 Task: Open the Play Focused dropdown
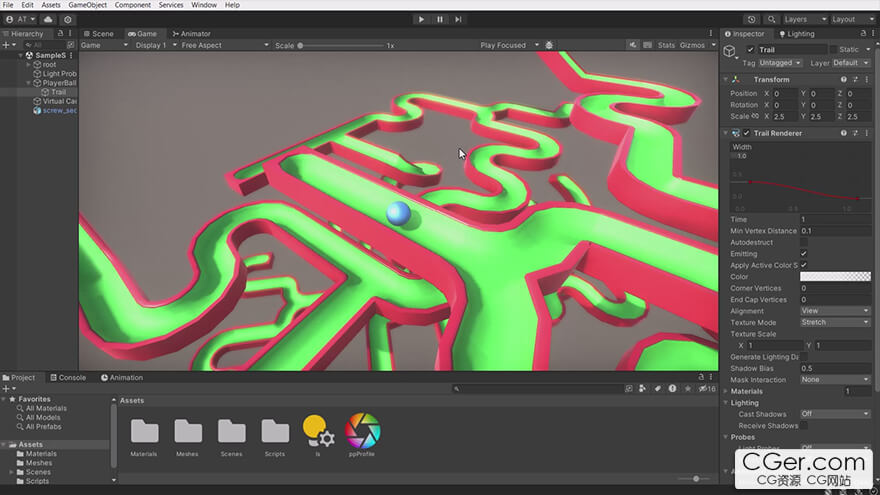tap(509, 45)
